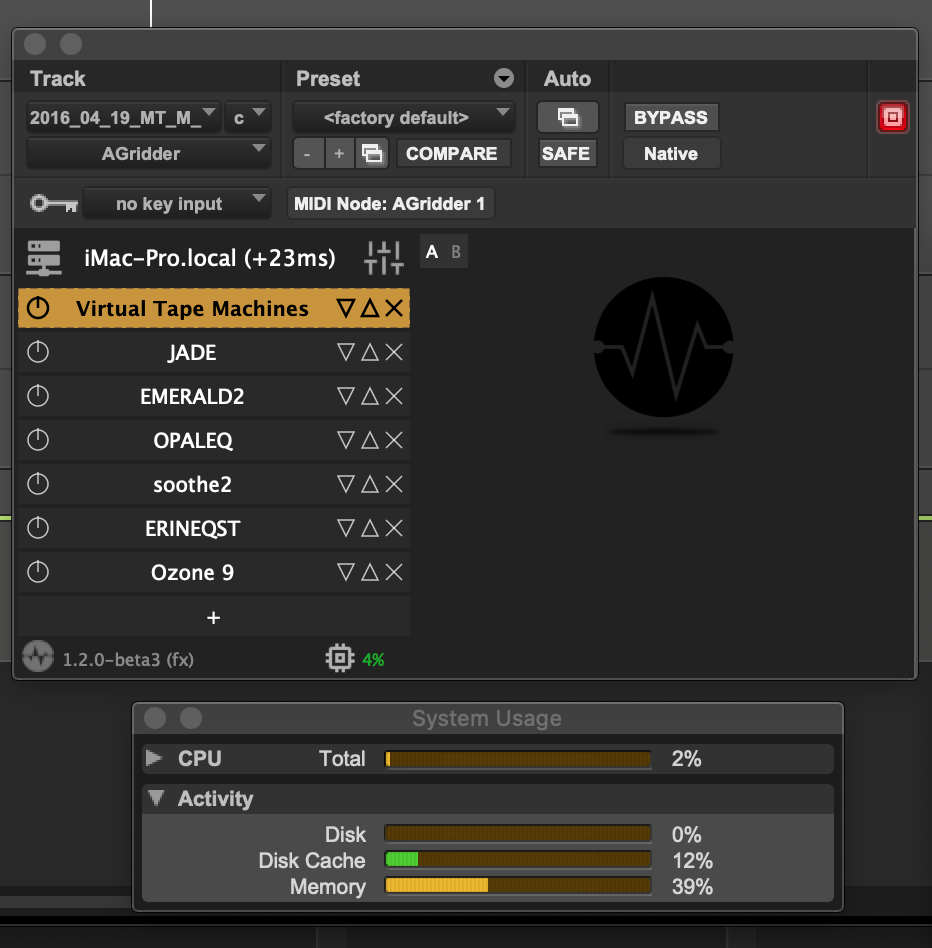Remove the Ozone 9 plugin
The image size is (932, 948).
(394, 572)
